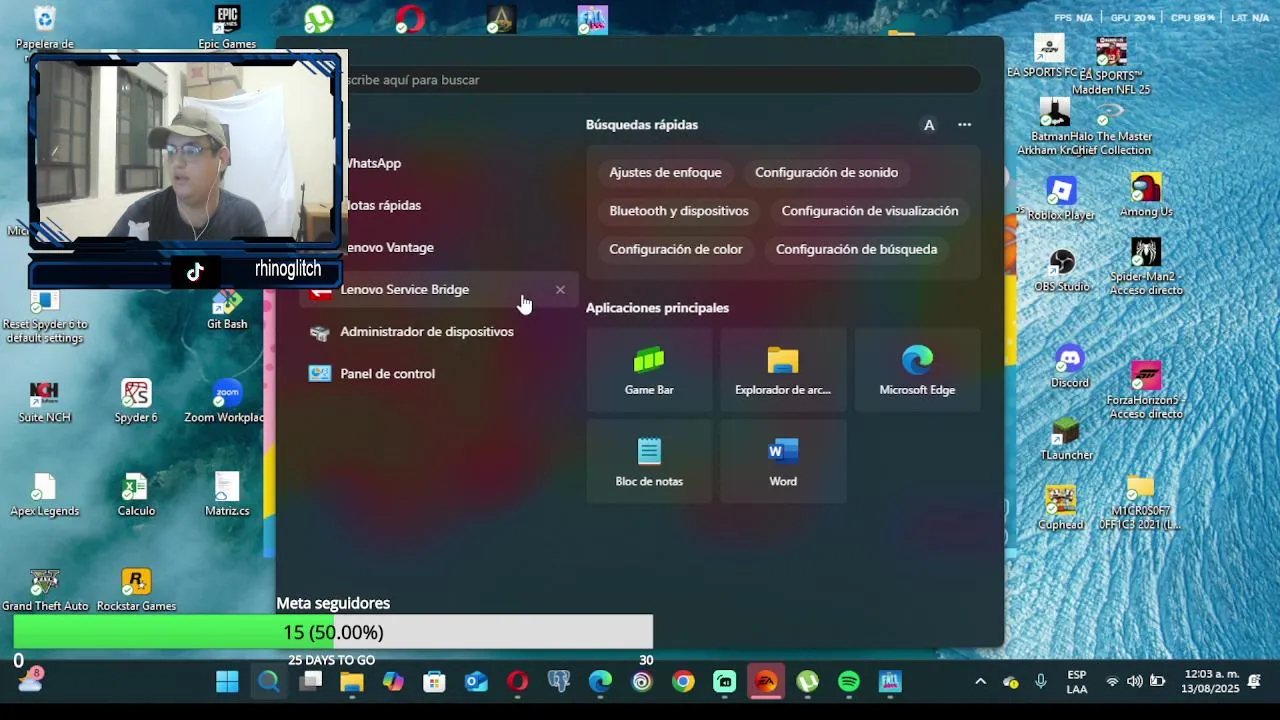
Task: Open Microsoft Store from the taskbar
Action: [x=434, y=682]
